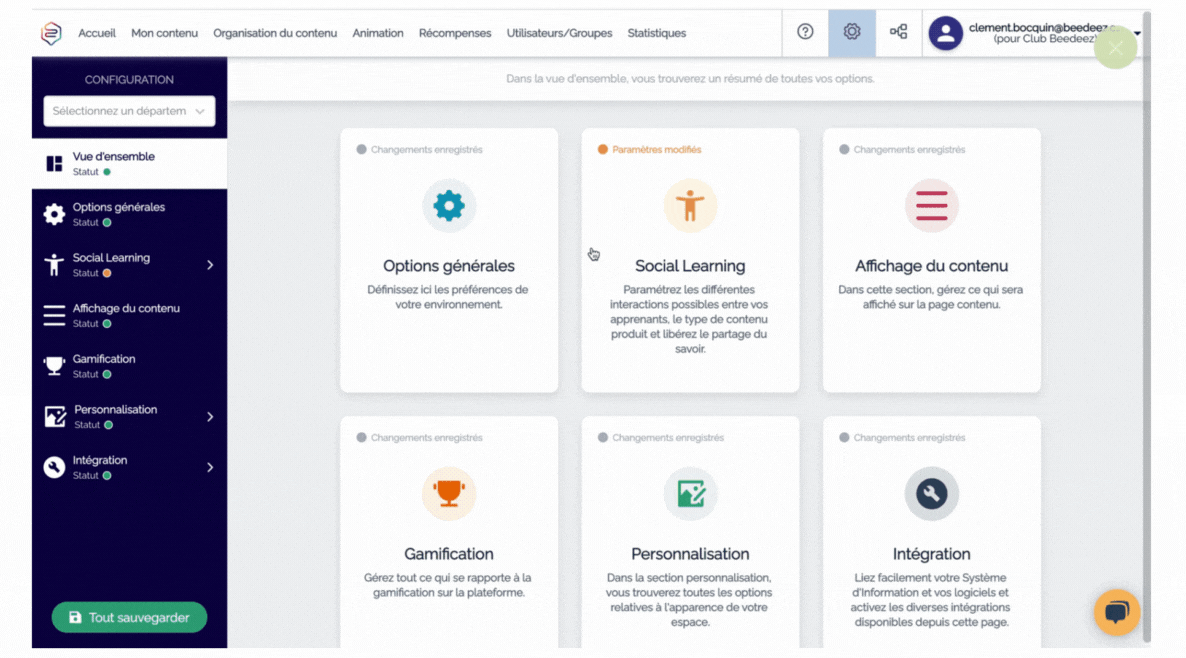Click the Intégration wrench card icon
The height and width of the screenshot is (658, 1186).
click(931, 494)
